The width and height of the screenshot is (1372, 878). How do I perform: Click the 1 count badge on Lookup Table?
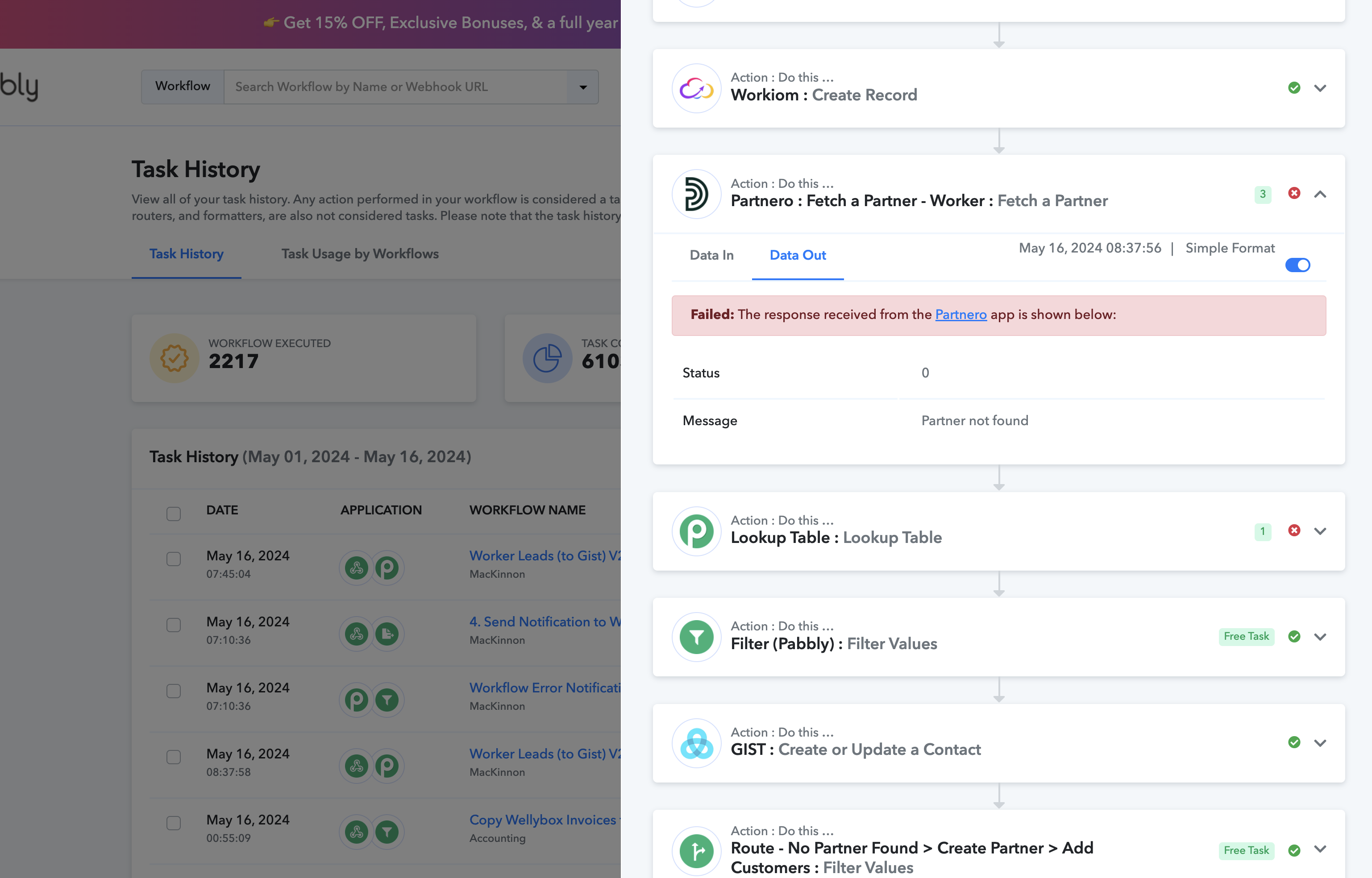(1263, 531)
